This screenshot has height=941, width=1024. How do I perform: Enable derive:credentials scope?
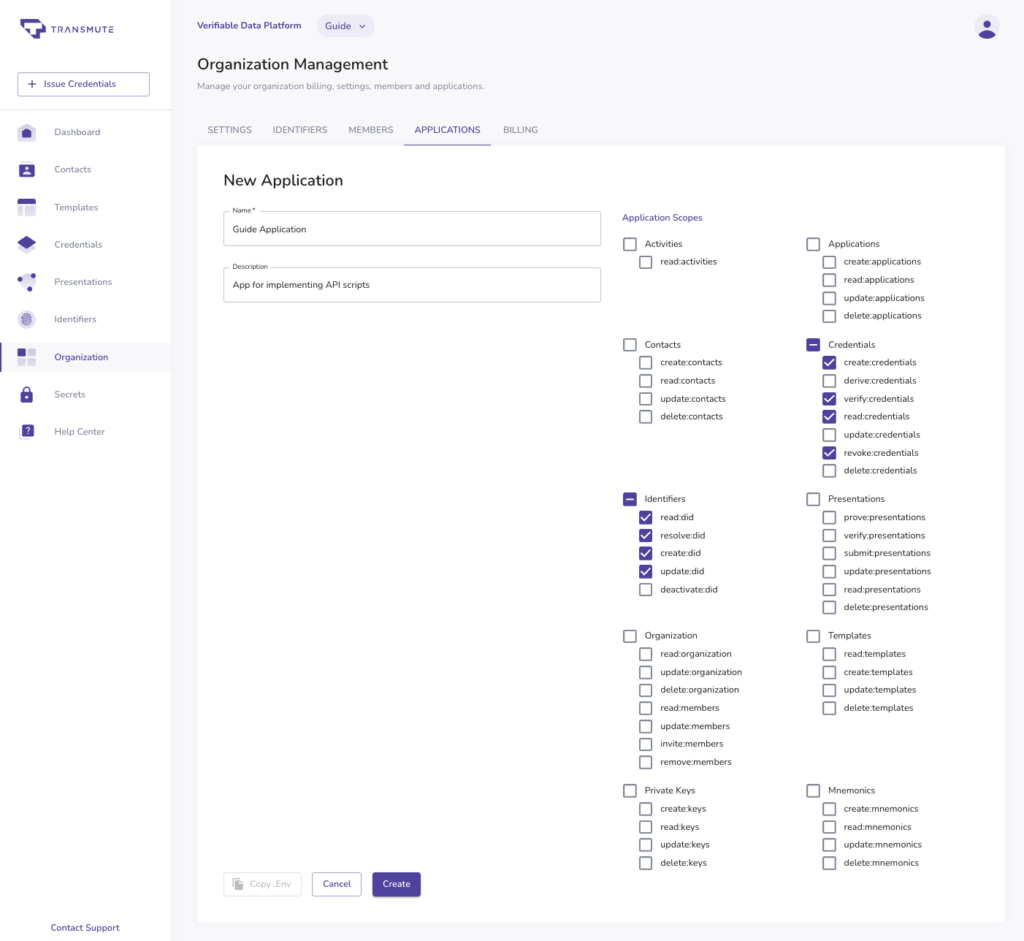tap(829, 381)
